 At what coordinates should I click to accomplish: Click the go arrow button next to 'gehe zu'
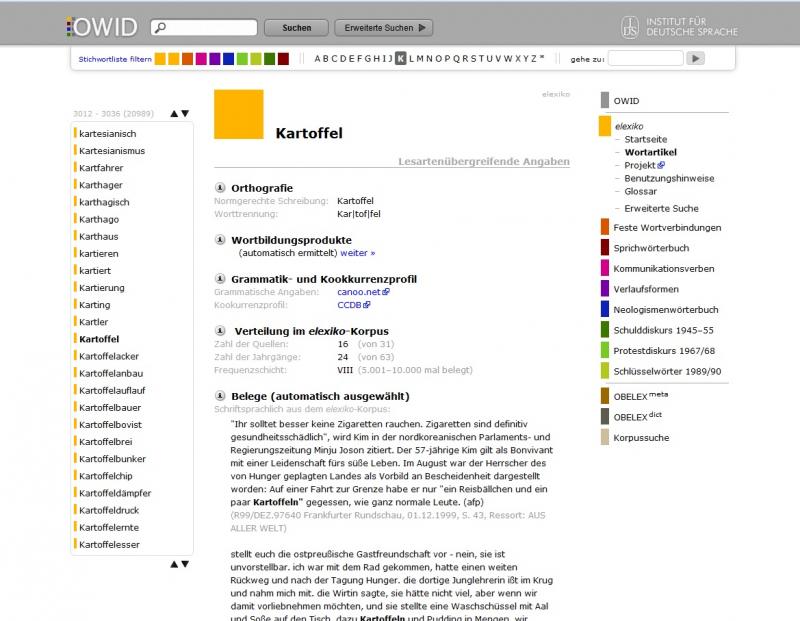coord(695,58)
